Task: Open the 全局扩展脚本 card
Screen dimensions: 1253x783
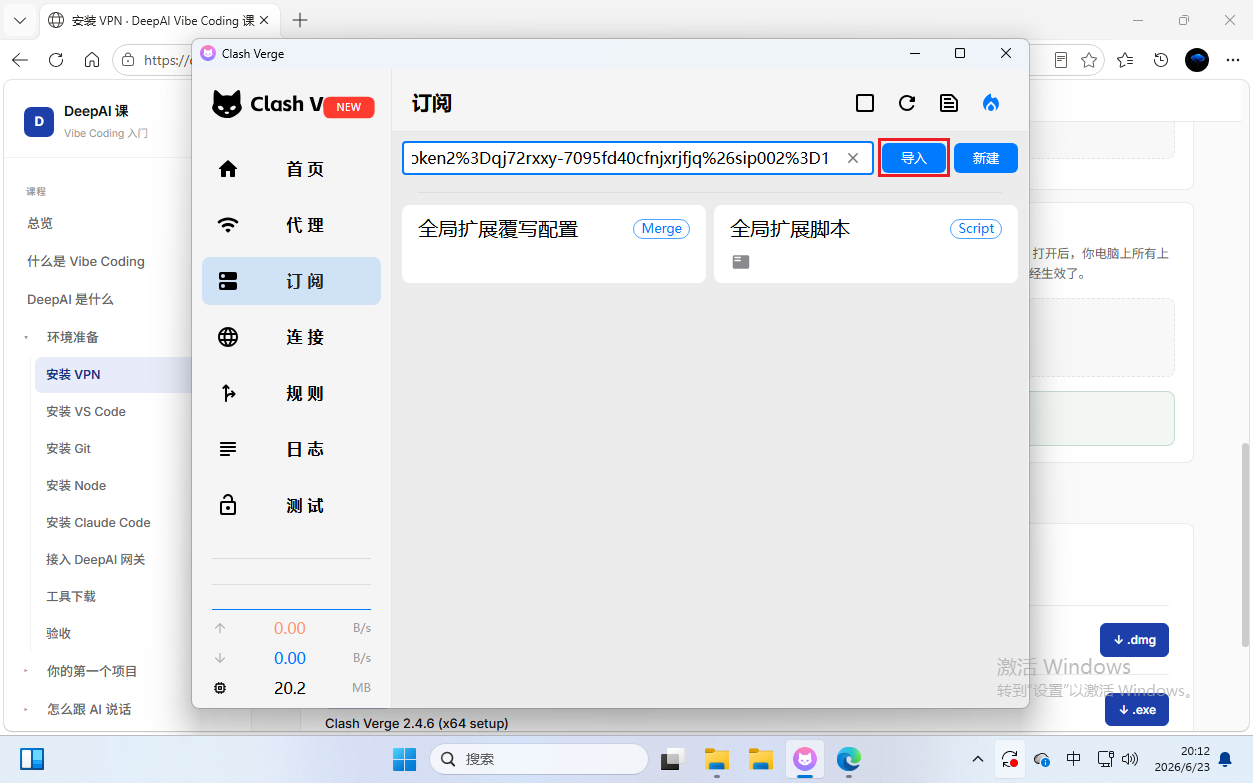Action: point(866,244)
